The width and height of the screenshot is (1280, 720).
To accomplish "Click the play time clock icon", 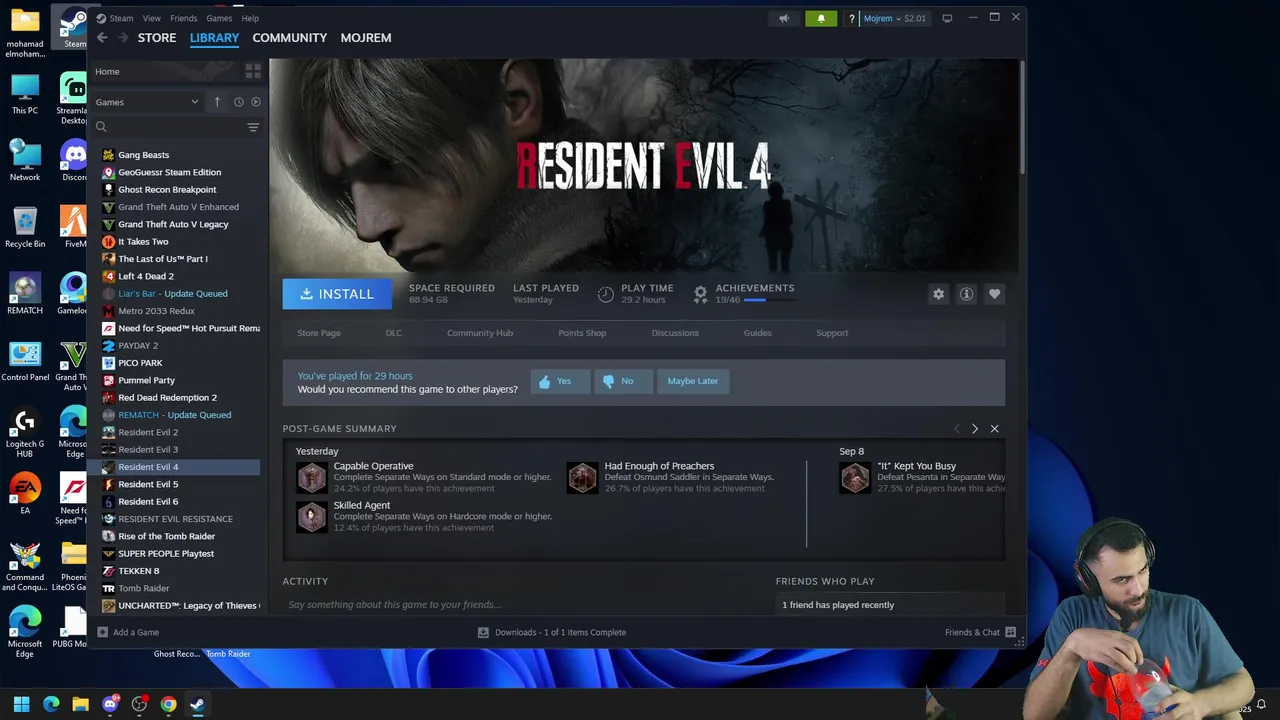I will (x=606, y=294).
